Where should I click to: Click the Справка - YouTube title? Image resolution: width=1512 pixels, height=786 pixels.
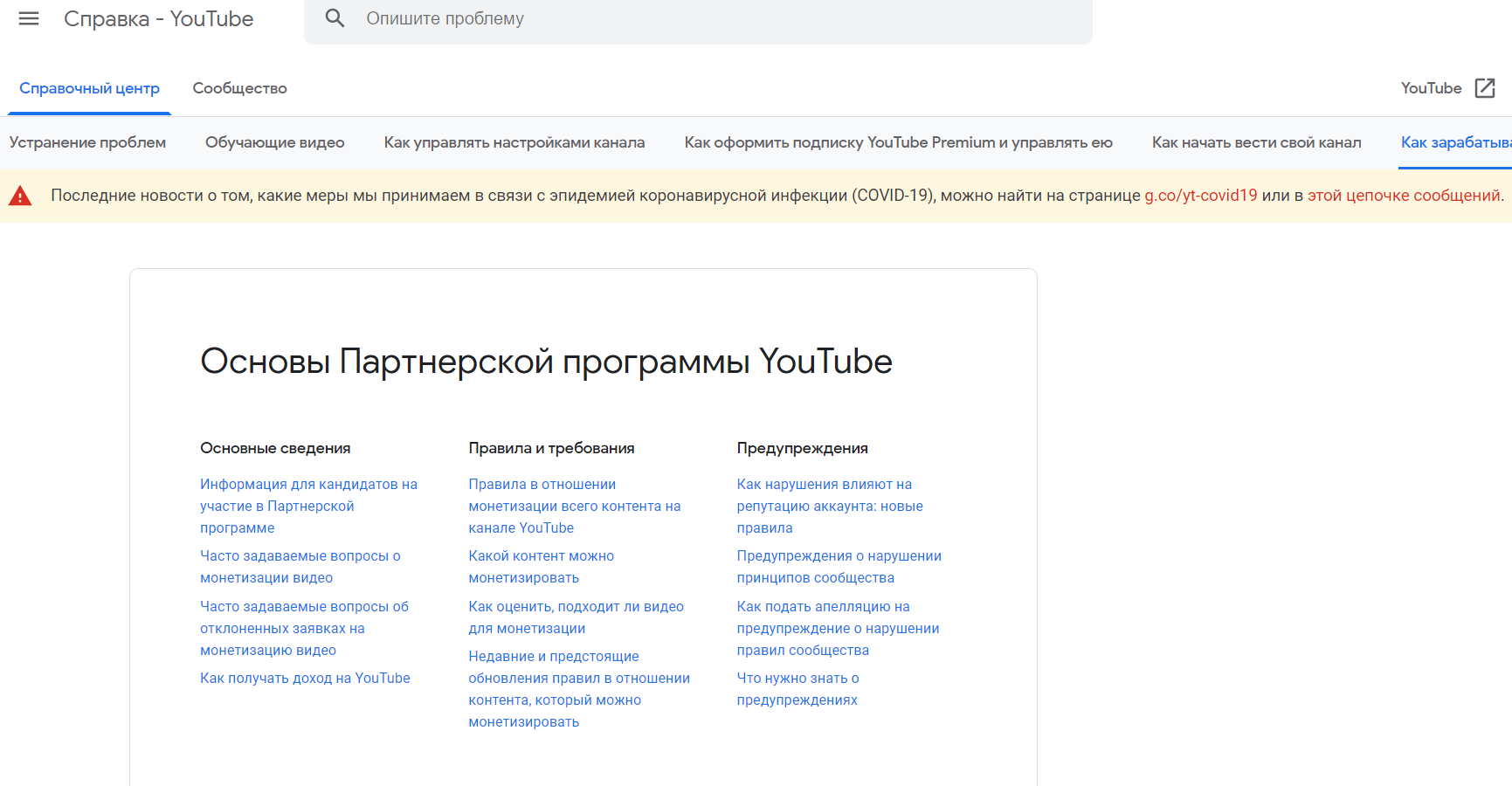[x=159, y=19]
